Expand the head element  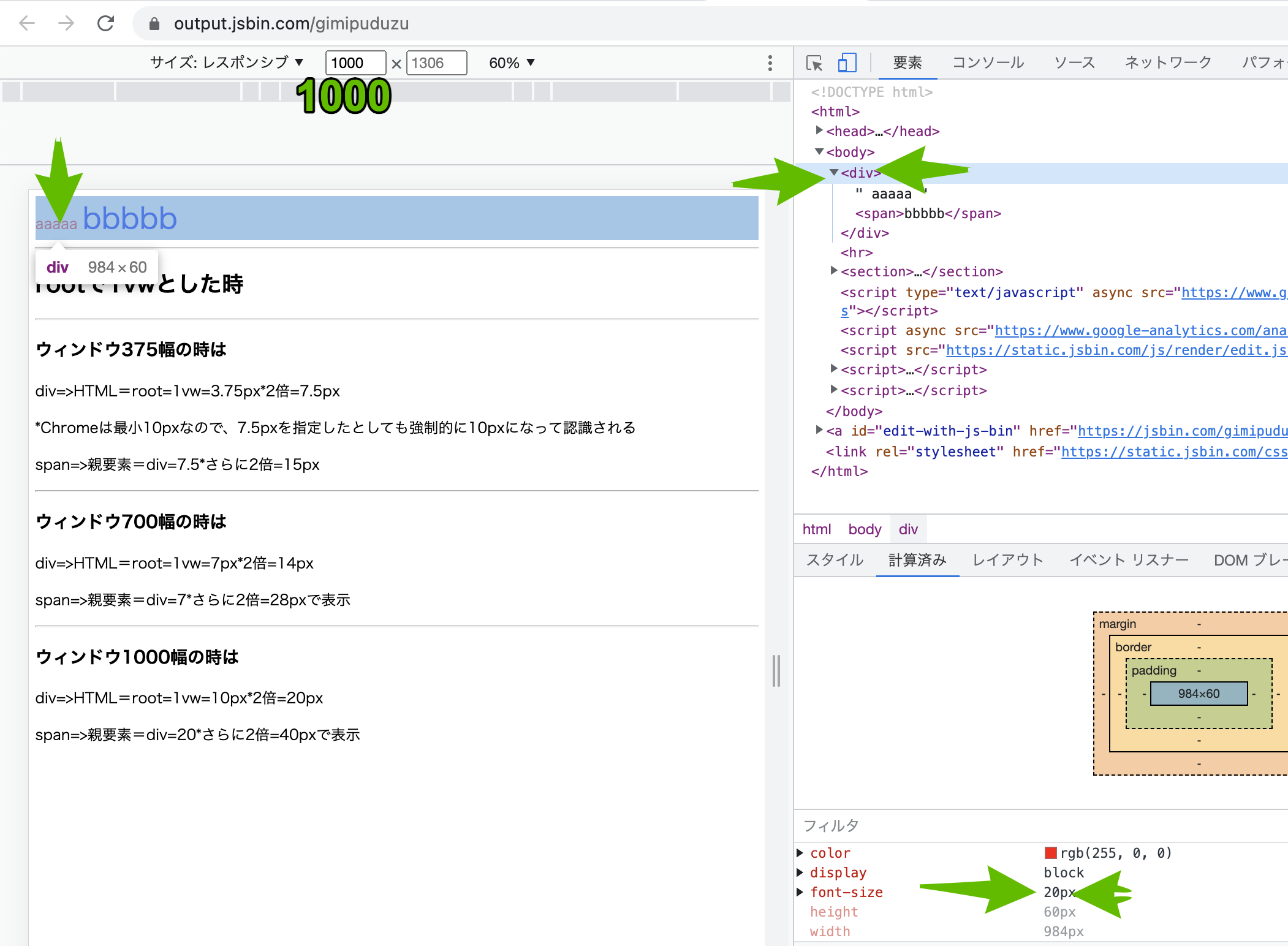[x=819, y=131]
